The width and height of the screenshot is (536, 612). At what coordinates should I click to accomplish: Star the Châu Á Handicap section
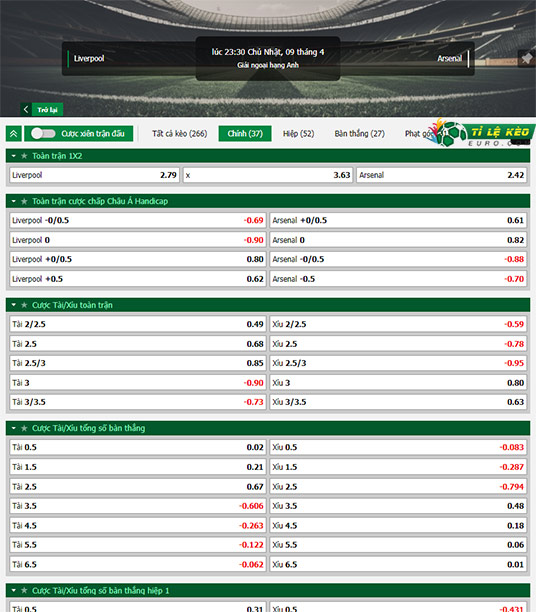24,201
